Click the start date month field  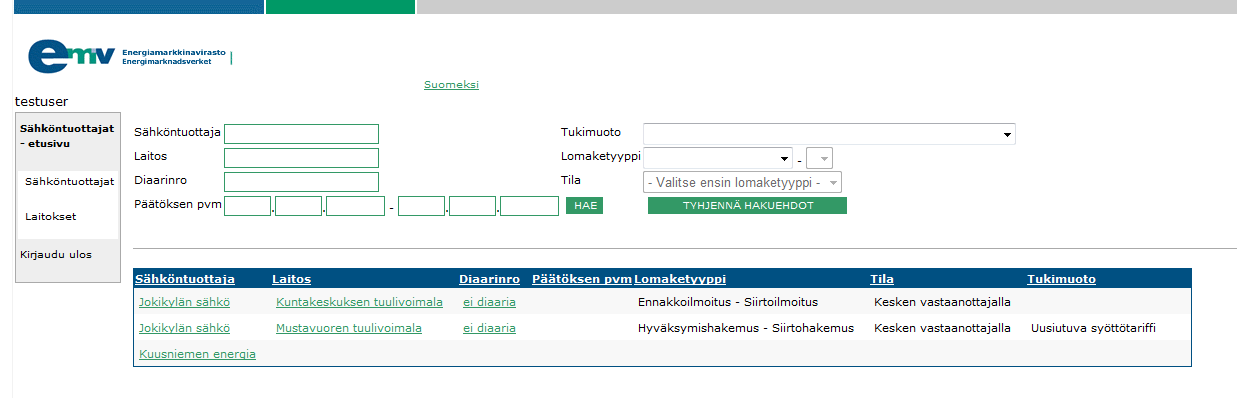tap(298, 206)
